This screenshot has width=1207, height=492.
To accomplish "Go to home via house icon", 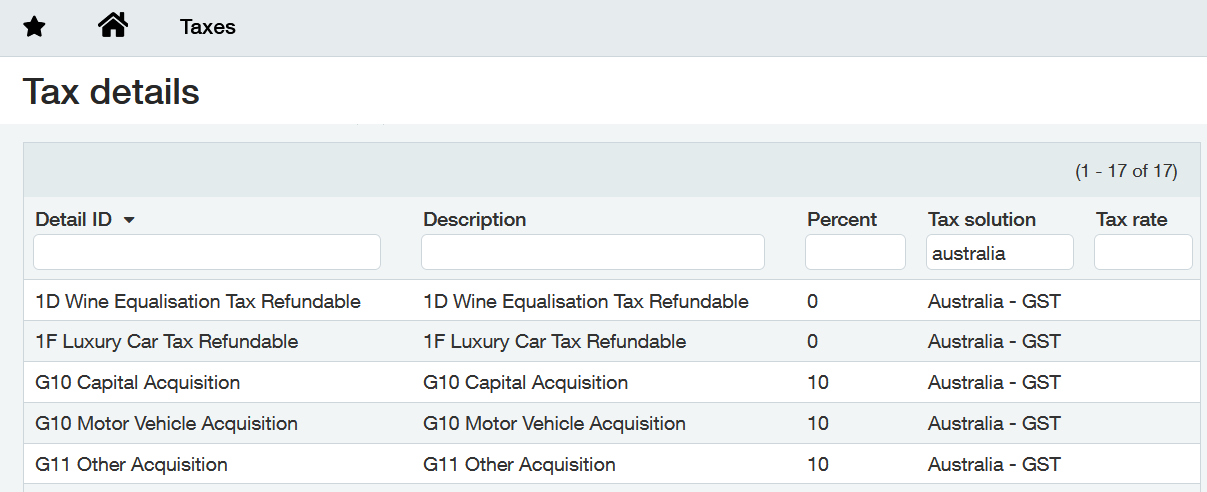I will click(x=113, y=25).
